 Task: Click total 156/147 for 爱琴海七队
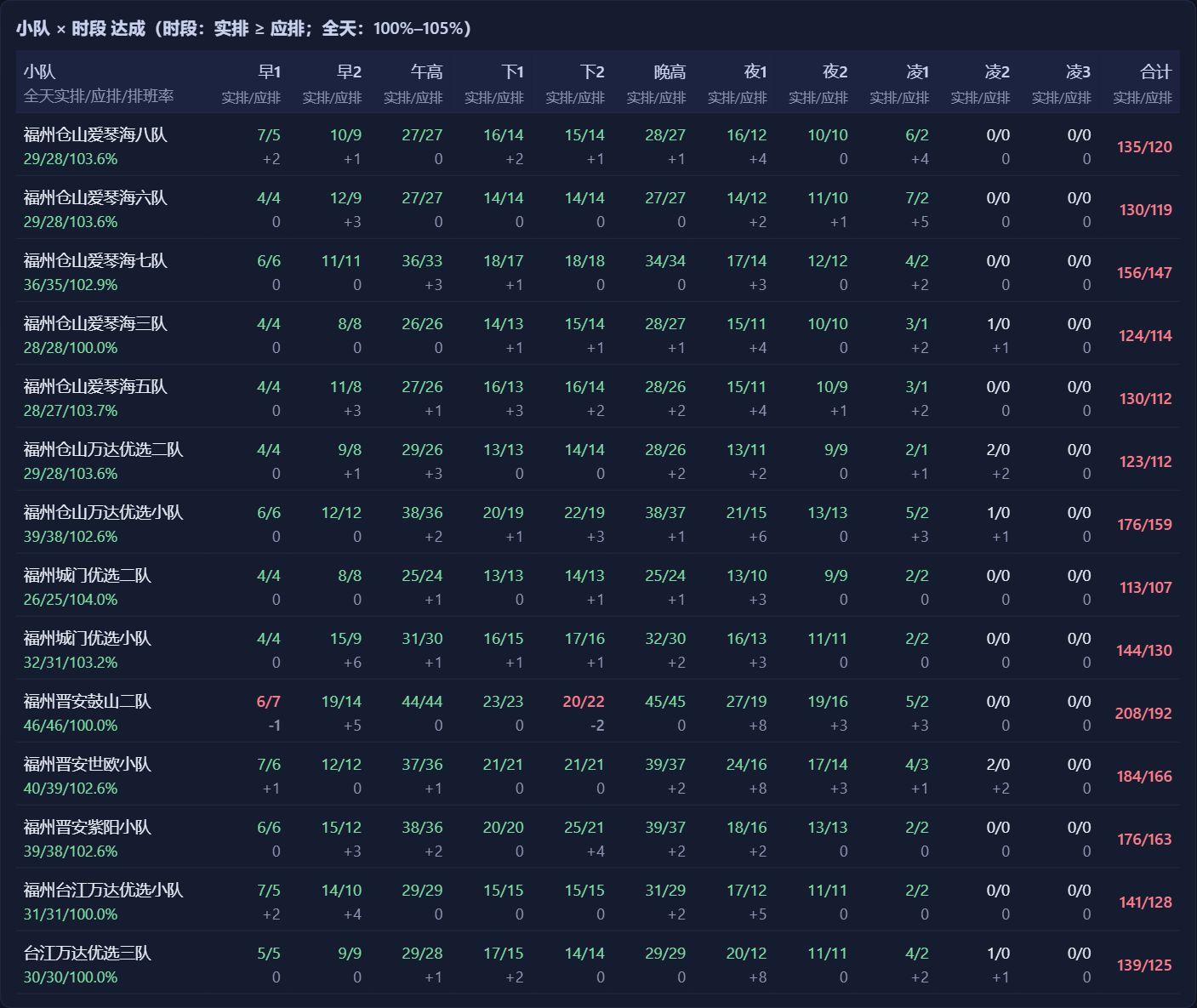1144,273
